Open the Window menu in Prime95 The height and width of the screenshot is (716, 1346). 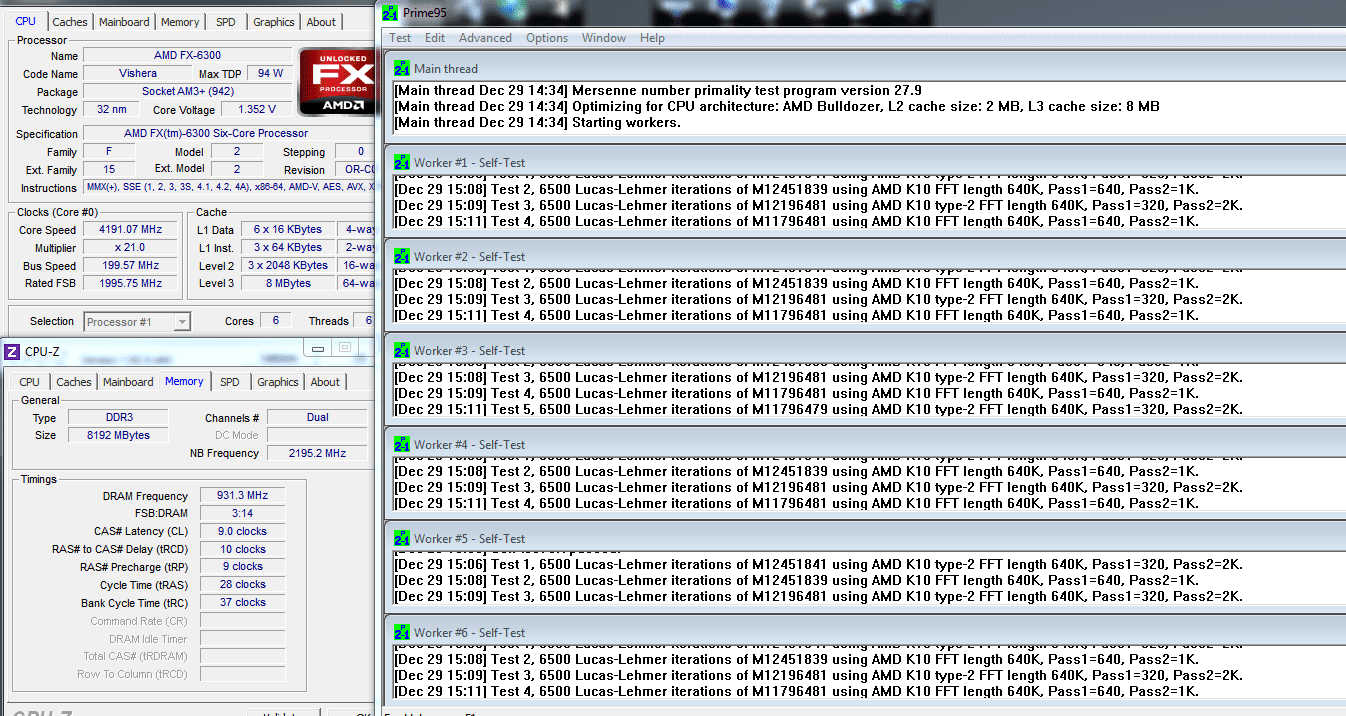coord(604,38)
